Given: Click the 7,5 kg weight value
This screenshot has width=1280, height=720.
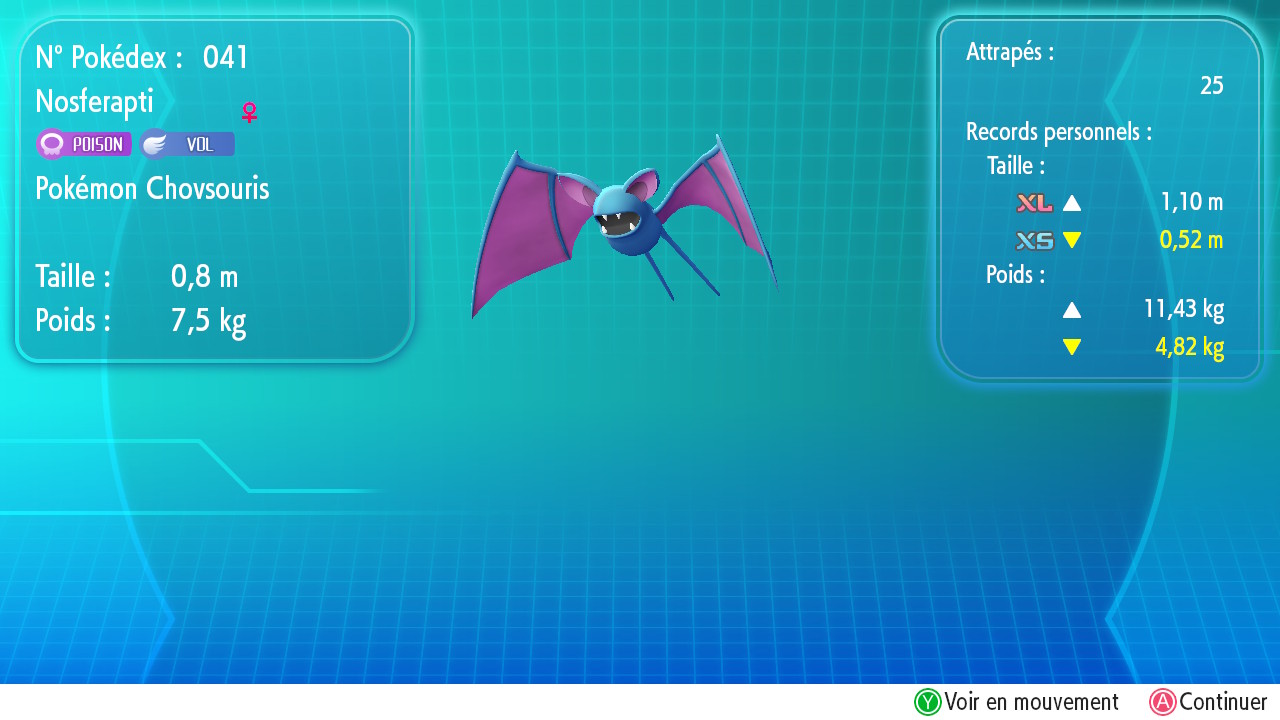Looking at the screenshot, I should point(208,321).
